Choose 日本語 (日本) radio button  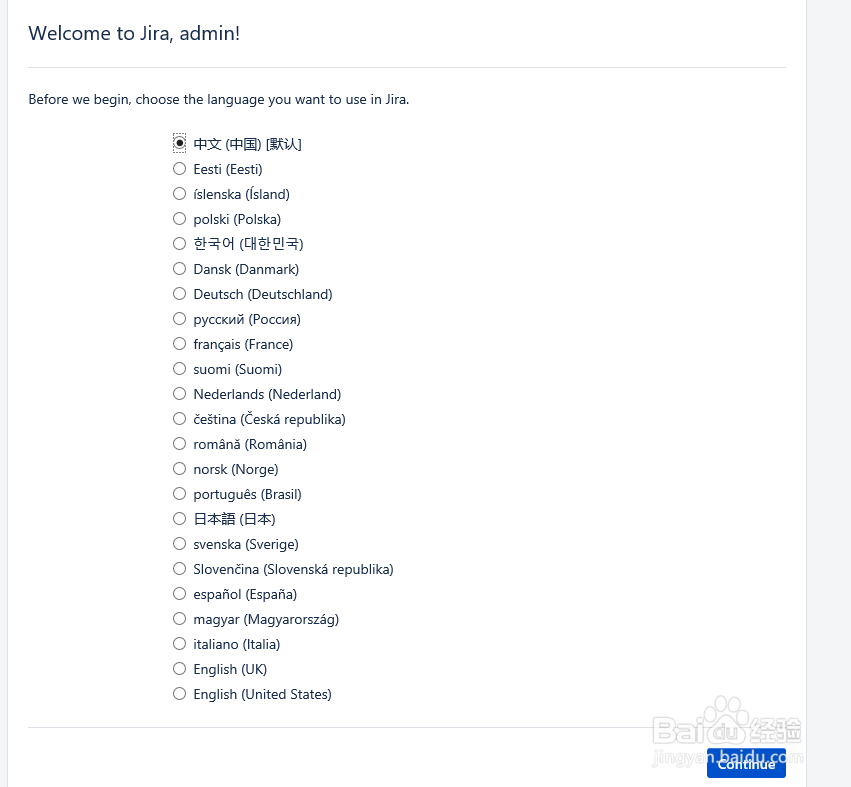tap(180, 519)
